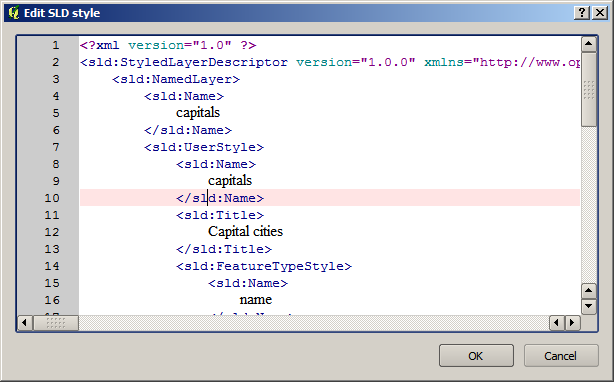Click the QGIS icon in title bar

tap(13, 13)
